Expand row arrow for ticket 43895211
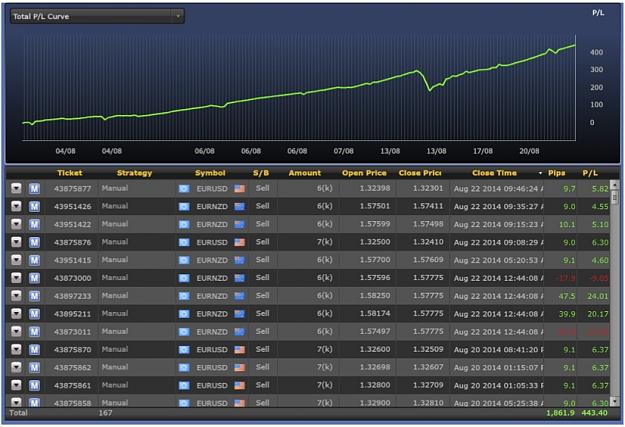 coord(16,314)
